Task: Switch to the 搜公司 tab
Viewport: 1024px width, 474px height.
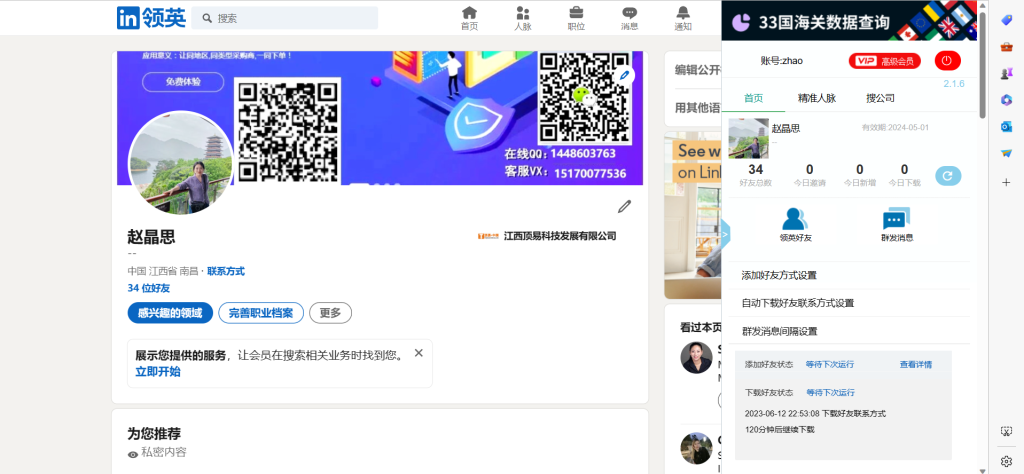Action: 880,98
